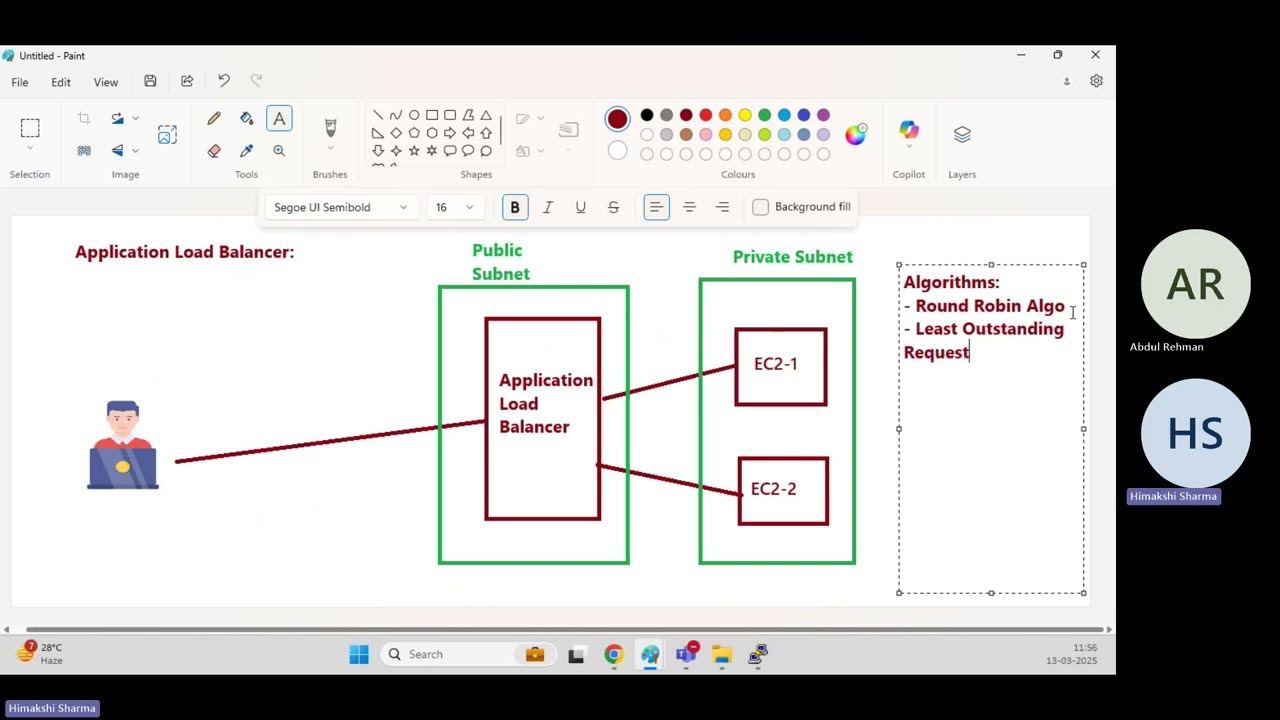Open Microsoft Teams from taskbar
This screenshot has height=720, width=1280.
coord(686,654)
